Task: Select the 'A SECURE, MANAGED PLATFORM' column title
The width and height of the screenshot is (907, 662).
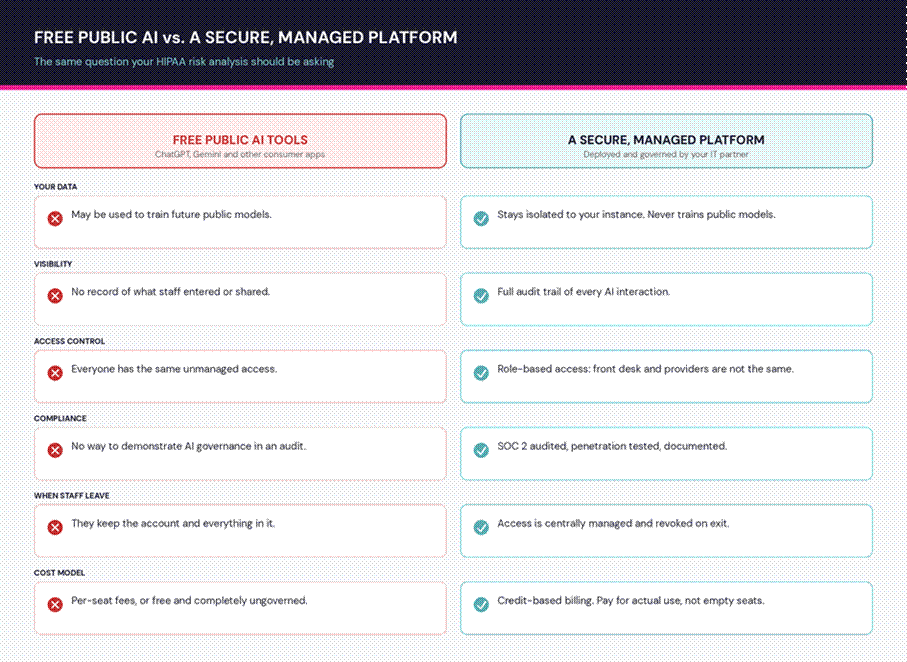Action: (666, 140)
